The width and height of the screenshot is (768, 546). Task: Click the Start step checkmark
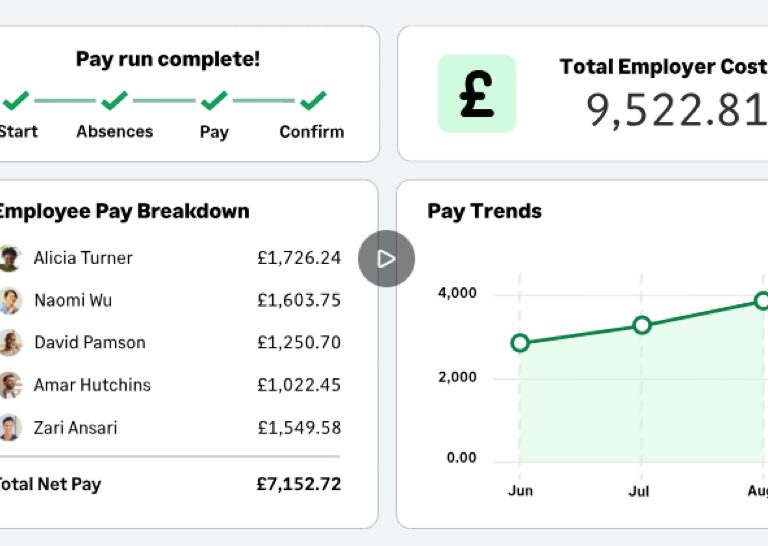[16, 100]
